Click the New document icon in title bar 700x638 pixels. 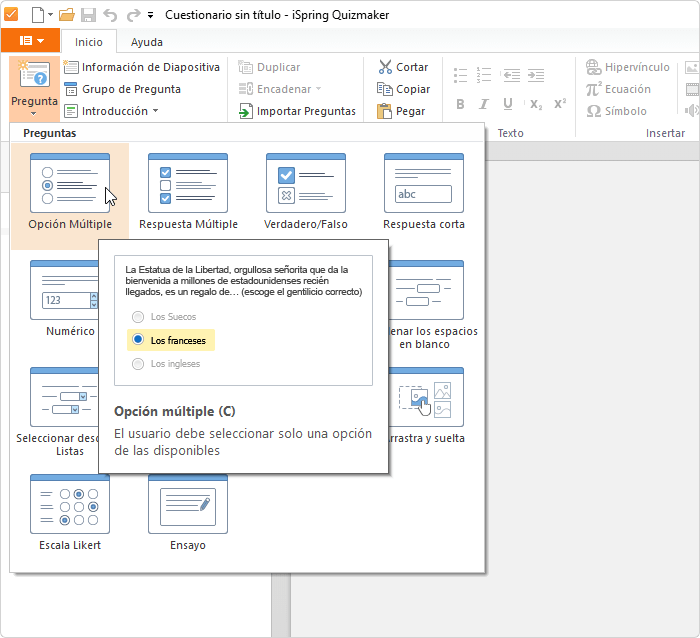pyautogui.click(x=38, y=15)
